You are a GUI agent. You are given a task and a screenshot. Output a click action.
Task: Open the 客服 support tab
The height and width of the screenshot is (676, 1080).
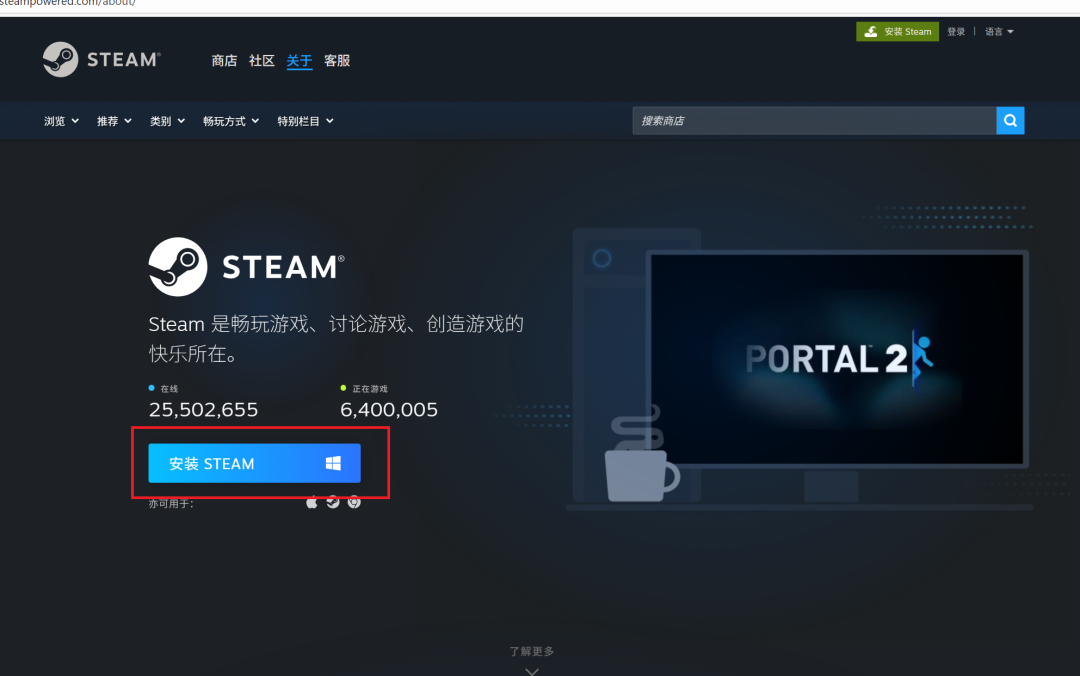click(337, 61)
